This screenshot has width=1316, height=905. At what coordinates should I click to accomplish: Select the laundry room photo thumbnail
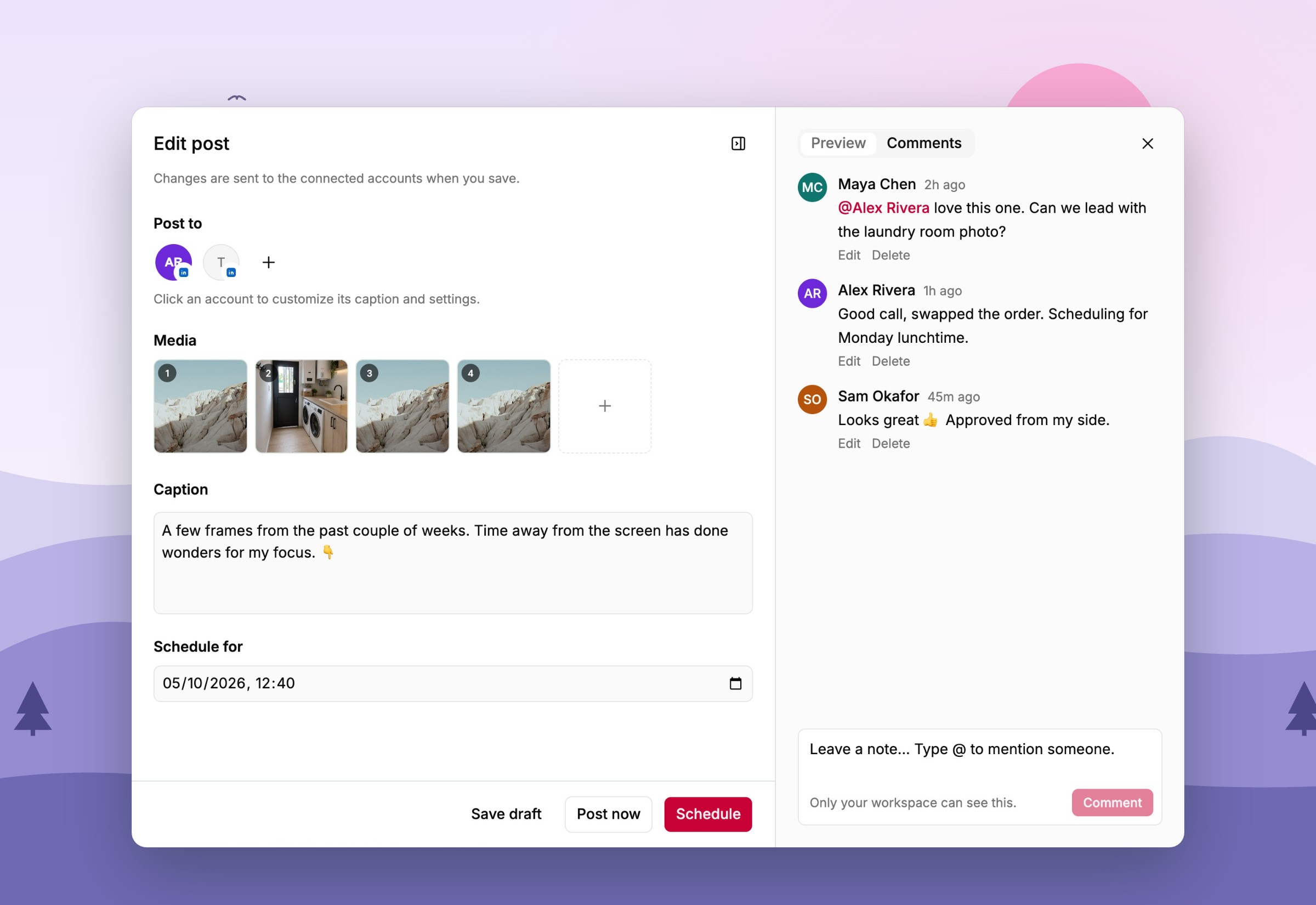click(x=301, y=406)
